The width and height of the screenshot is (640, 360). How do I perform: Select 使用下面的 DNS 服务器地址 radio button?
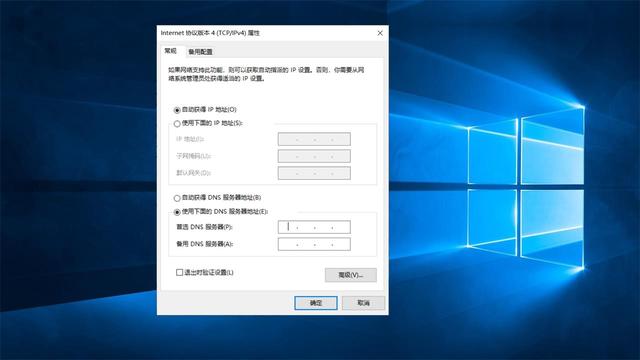(x=177, y=212)
